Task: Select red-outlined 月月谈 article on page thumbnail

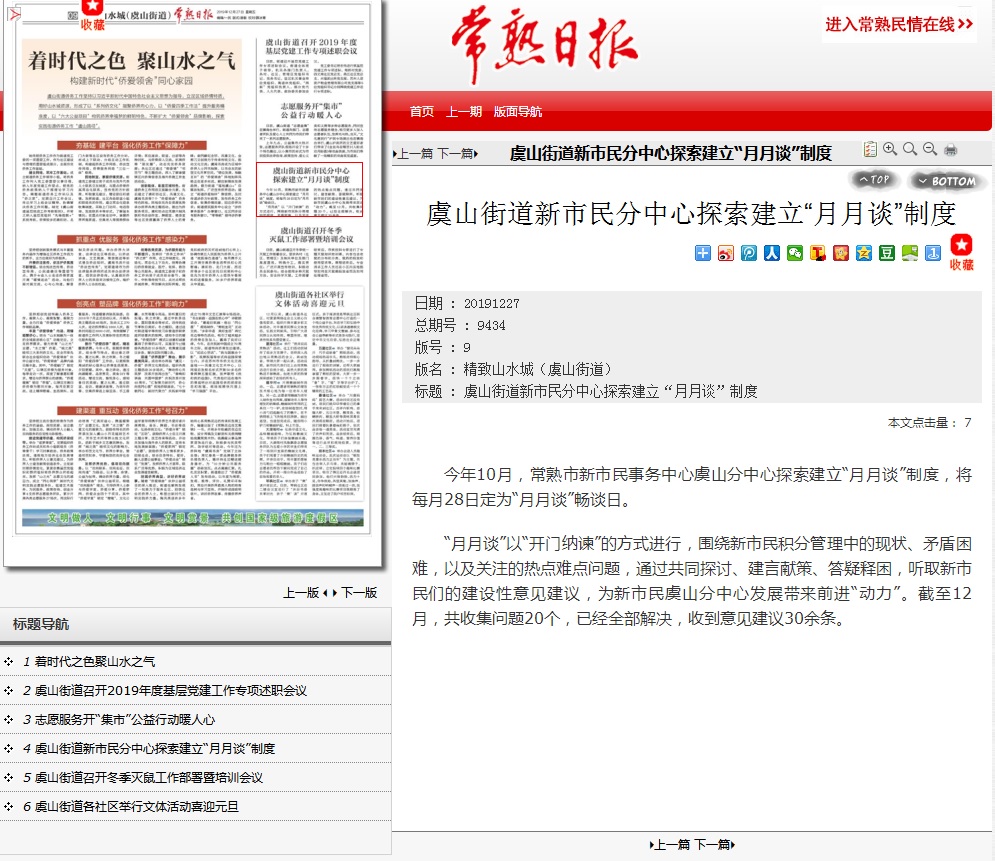Action: point(310,189)
